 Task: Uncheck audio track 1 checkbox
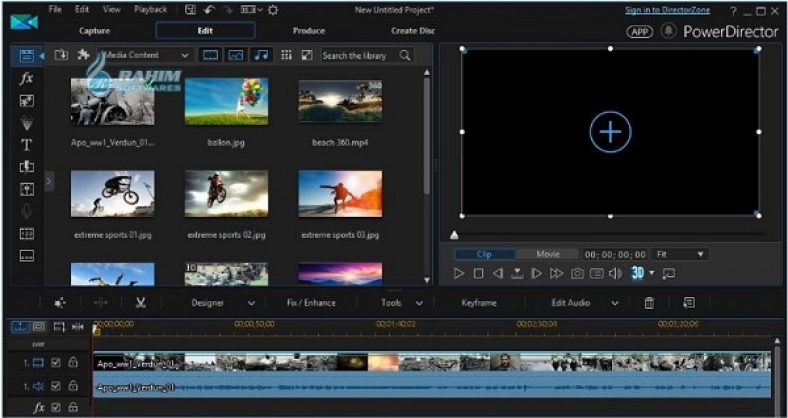(x=56, y=386)
